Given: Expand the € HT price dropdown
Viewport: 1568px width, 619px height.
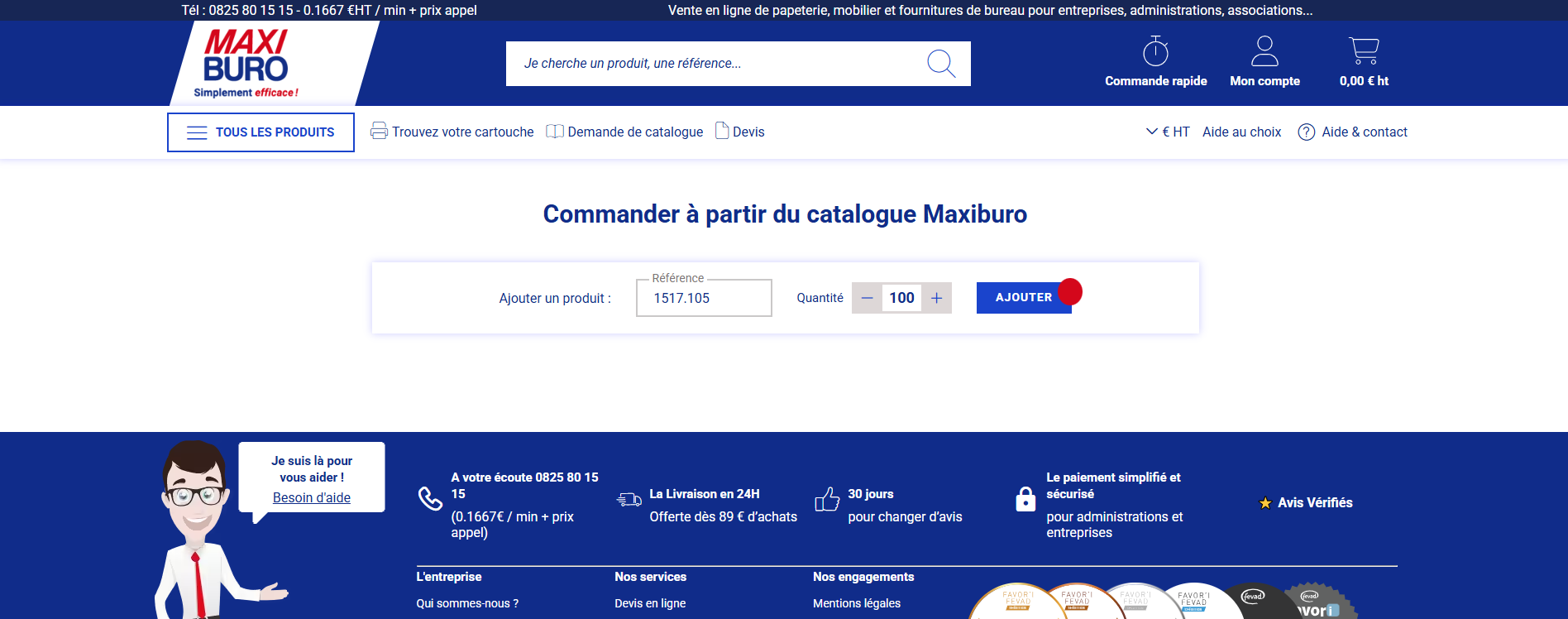Looking at the screenshot, I should (1167, 132).
